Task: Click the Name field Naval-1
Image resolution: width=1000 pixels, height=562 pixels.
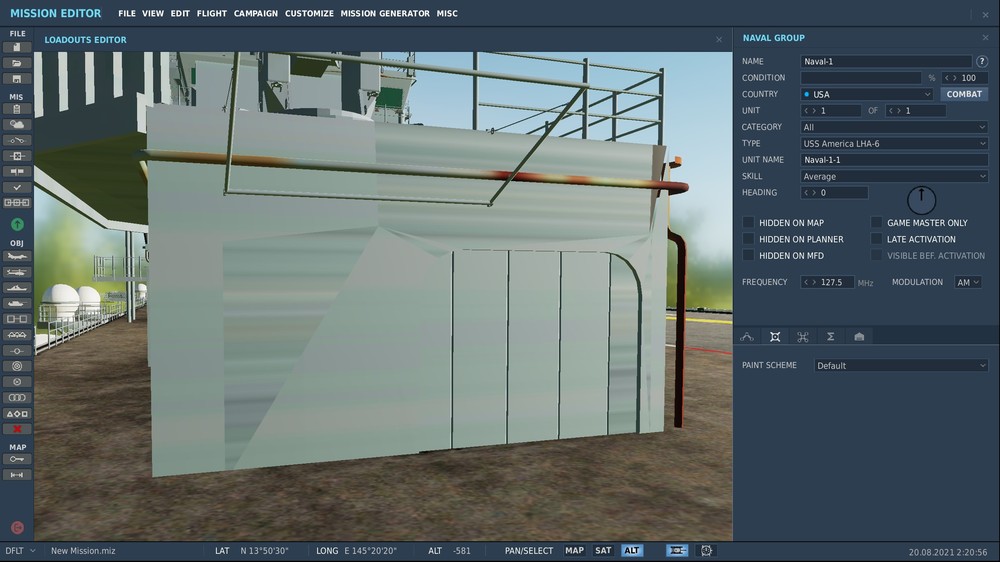Action: [x=886, y=61]
